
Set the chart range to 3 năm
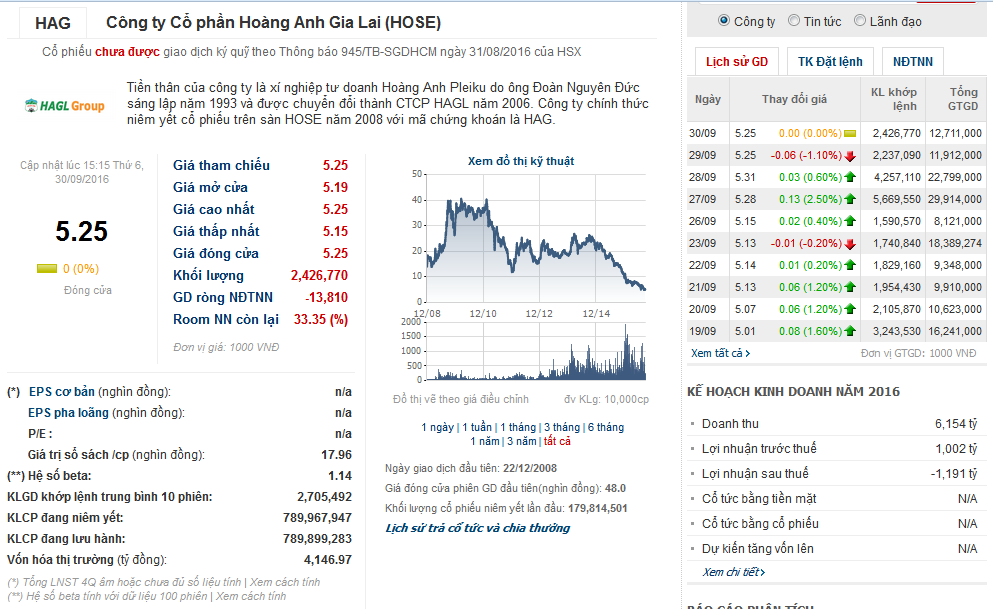[x=522, y=441]
